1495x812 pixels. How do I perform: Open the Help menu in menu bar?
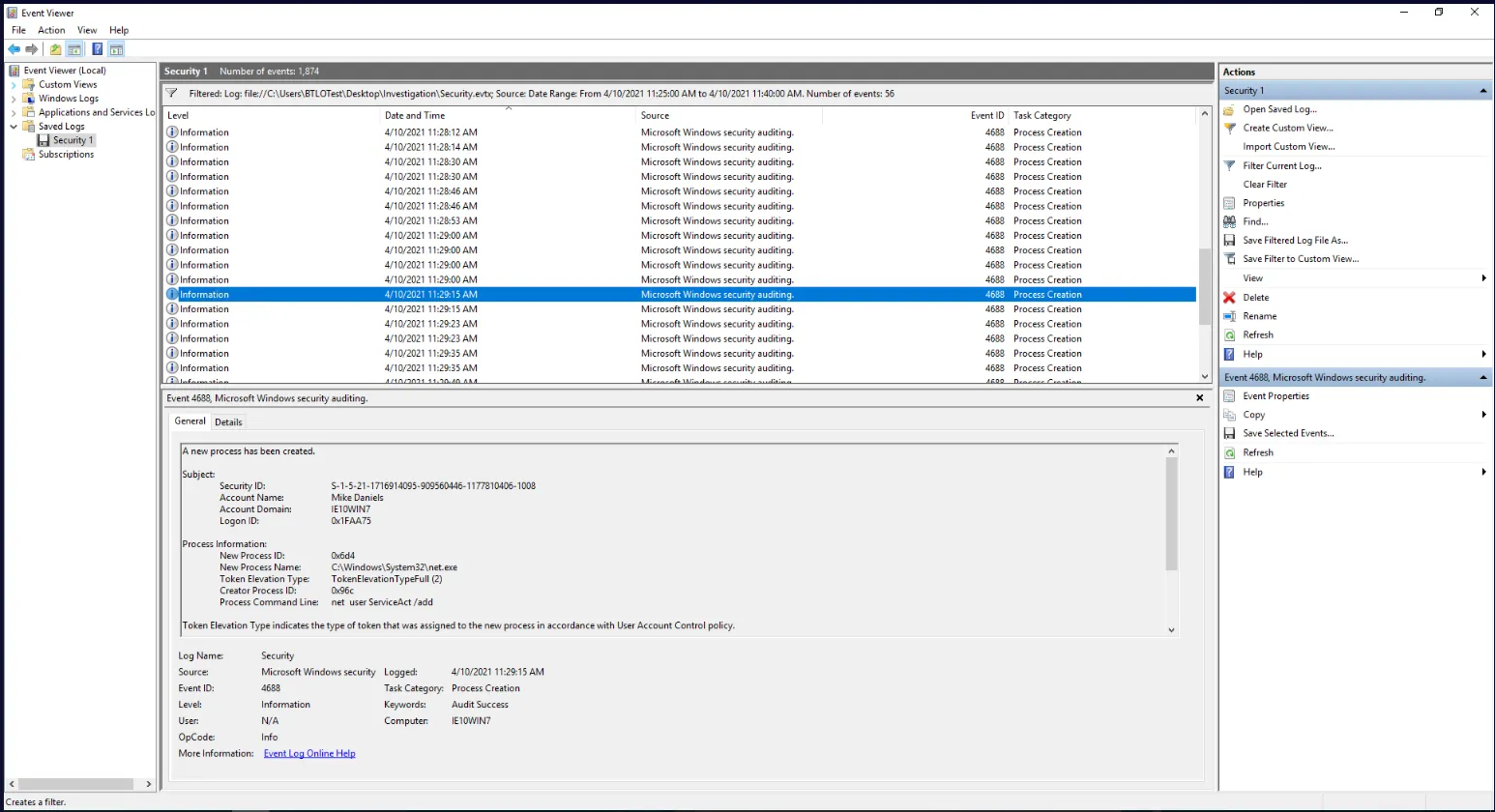[119, 31]
